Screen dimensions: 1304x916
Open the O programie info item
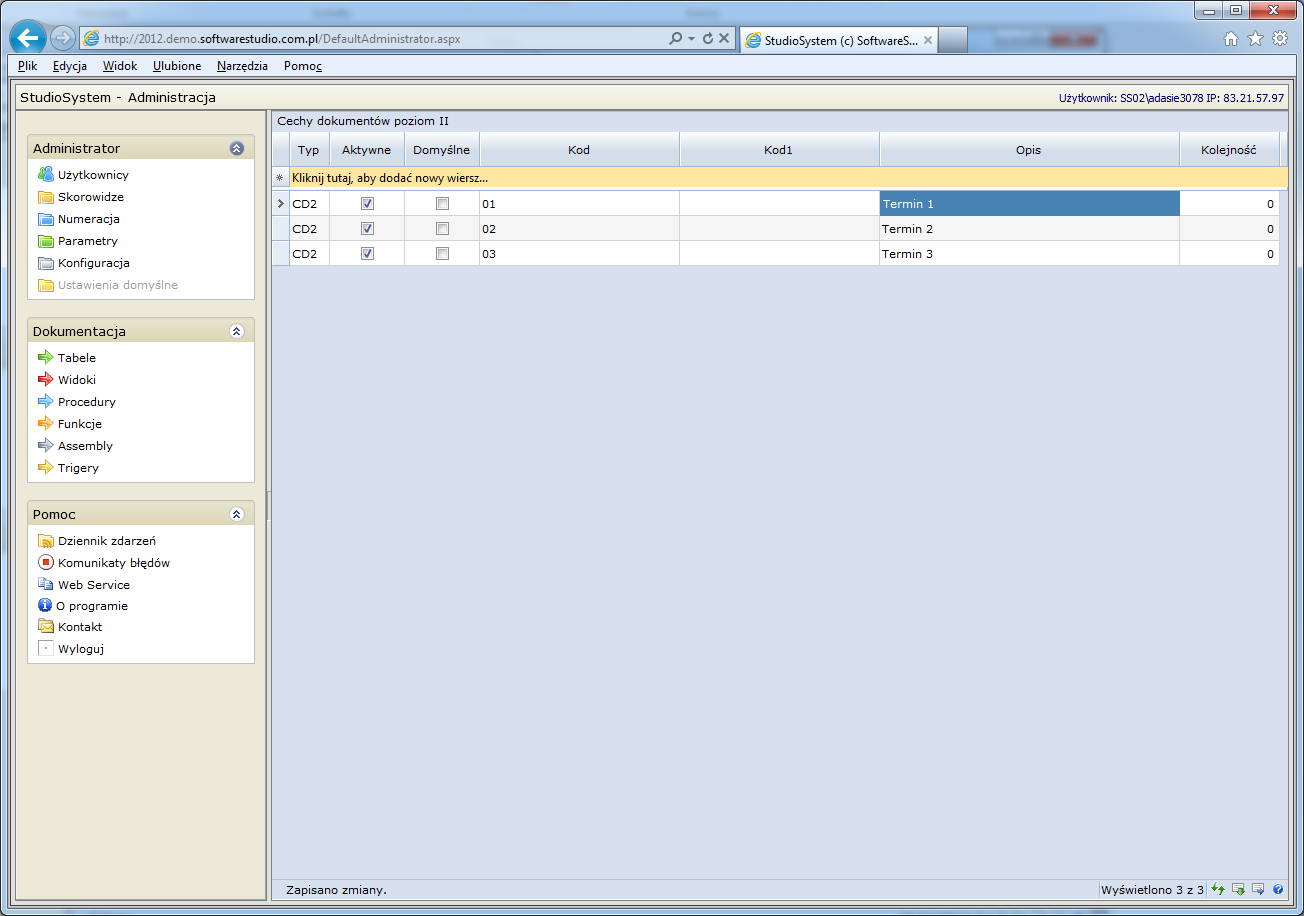click(91, 606)
